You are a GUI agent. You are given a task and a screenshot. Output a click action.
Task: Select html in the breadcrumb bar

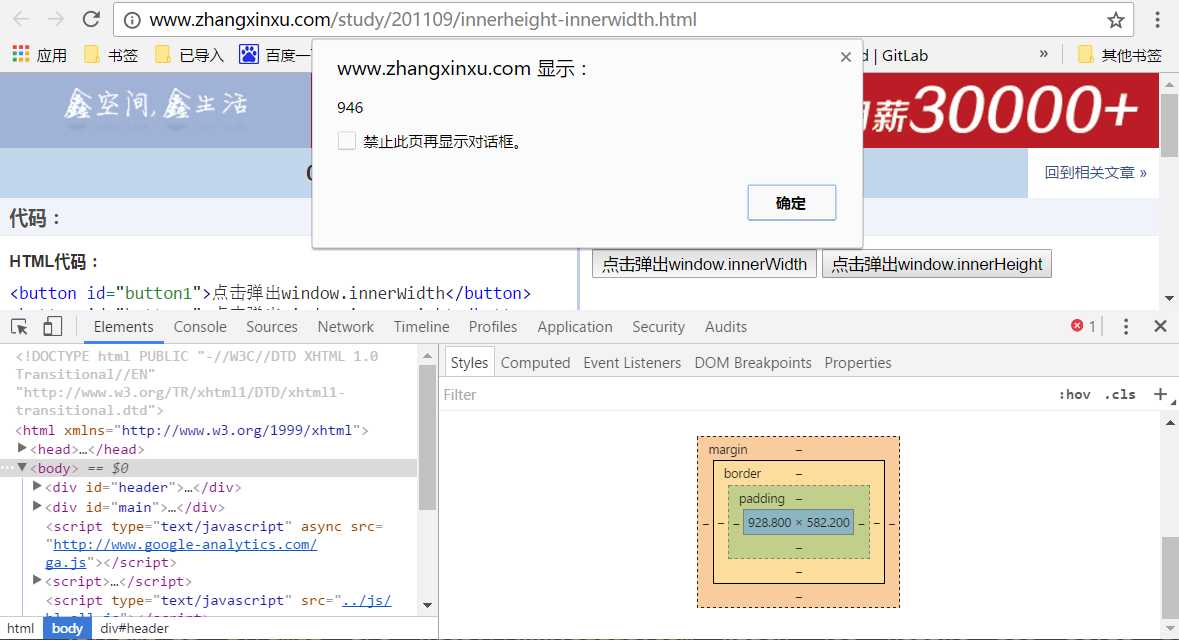coord(21,629)
